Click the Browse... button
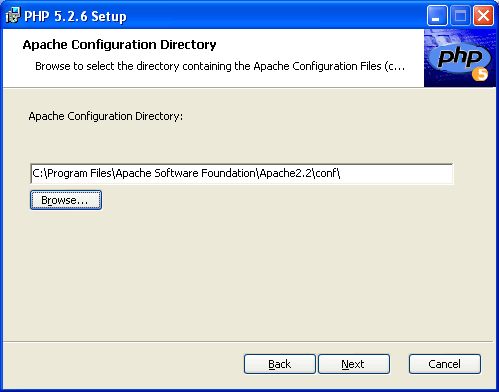Viewport: 499px width, 392px height. click(x=66, y=200)
